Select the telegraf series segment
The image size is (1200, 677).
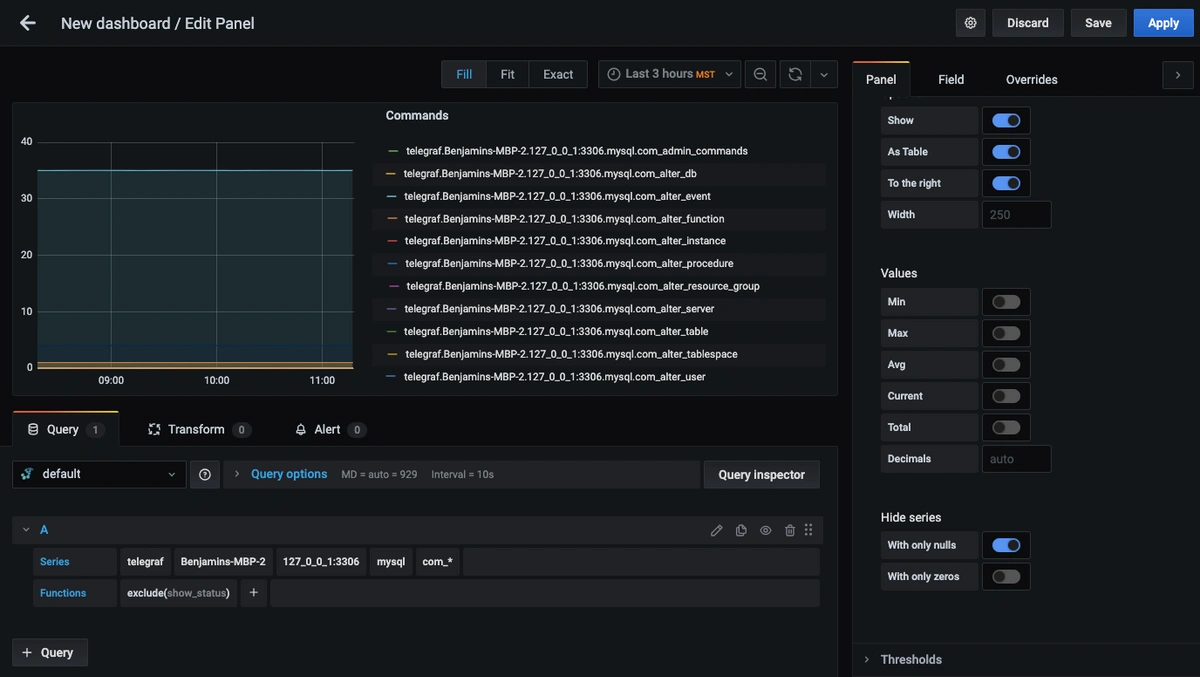pos(145,562)
